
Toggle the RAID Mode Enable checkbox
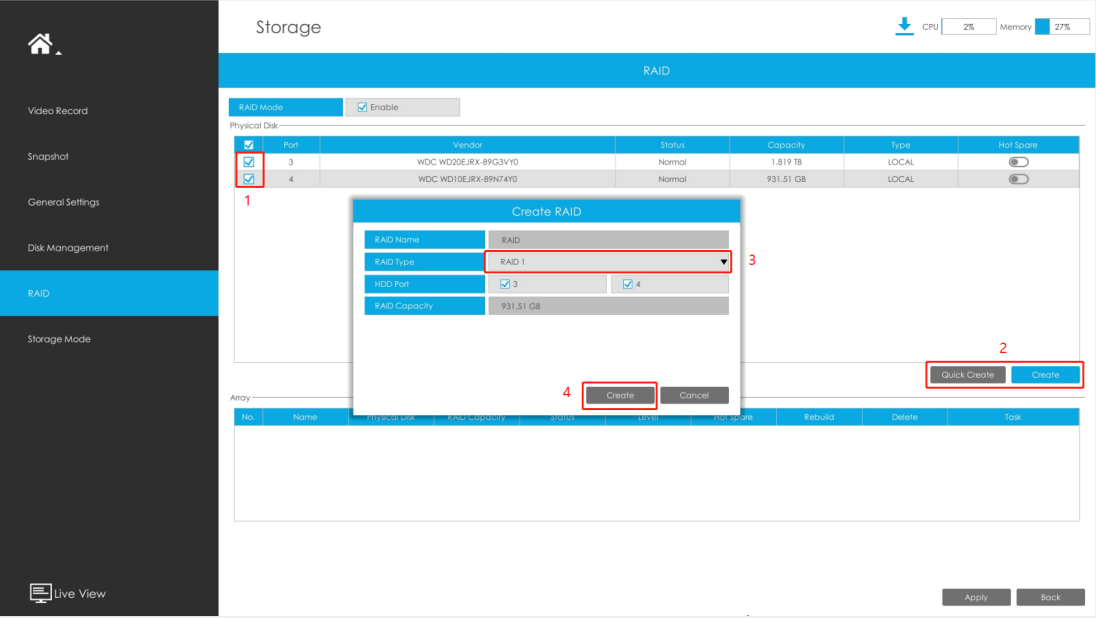pyautogui.click(x=362, y=107)
